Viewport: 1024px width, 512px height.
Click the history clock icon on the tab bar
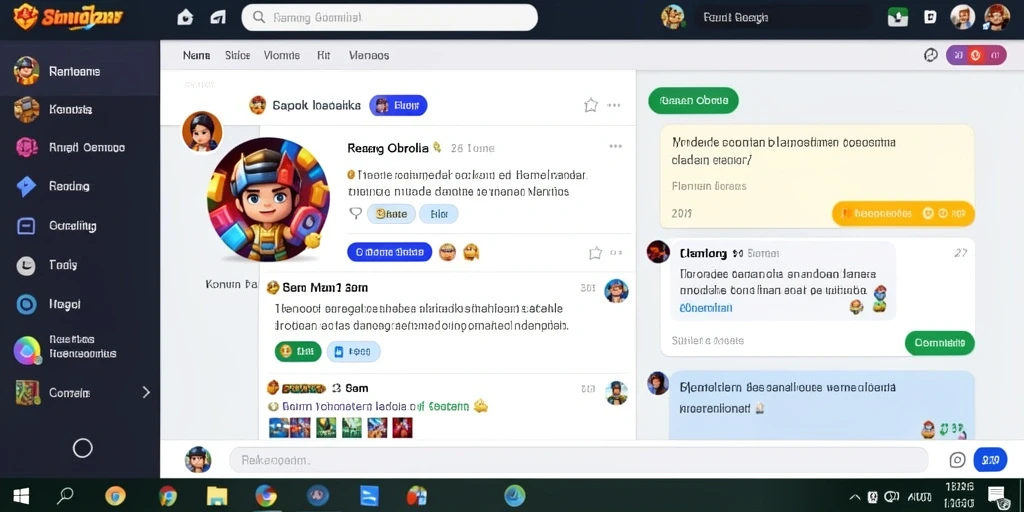(x=931, y=56)
